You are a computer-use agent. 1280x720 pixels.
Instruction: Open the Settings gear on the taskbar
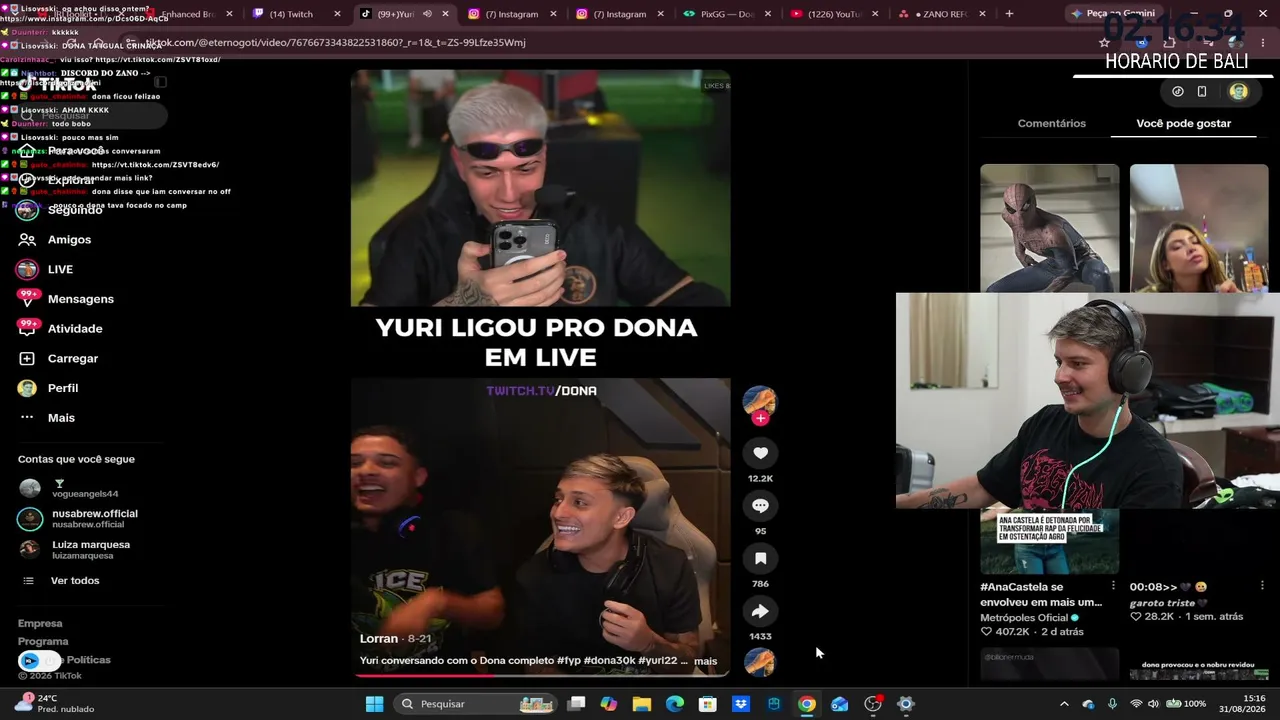(906, 704)
